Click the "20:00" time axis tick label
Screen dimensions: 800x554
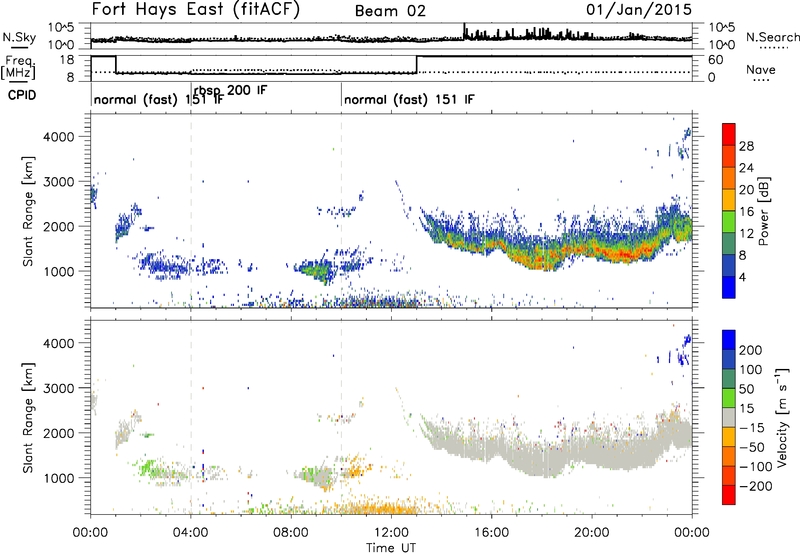point(592,533)
